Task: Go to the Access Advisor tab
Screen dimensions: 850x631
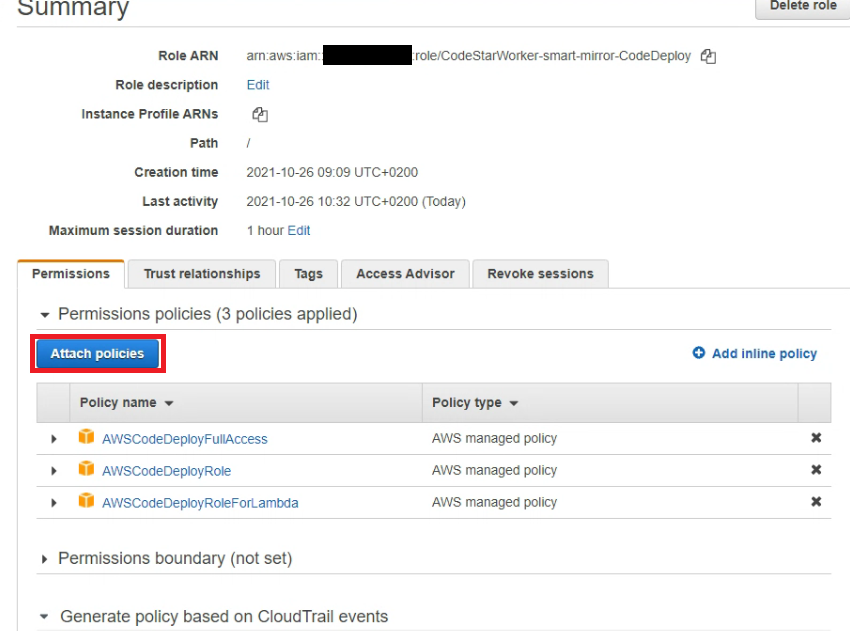Action: click(x=405, y=274)
